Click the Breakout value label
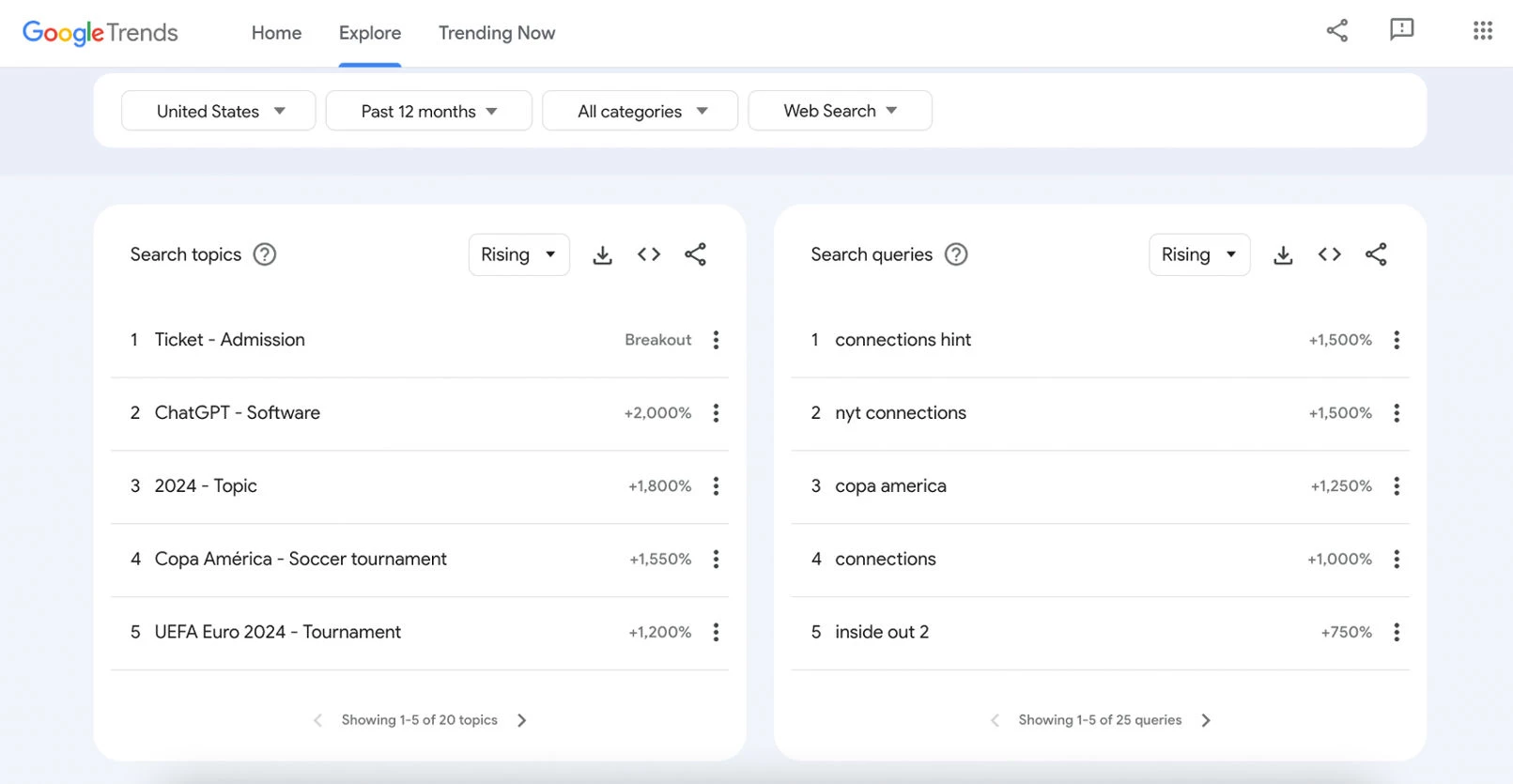This screenshot has height=784, width=1513. [x=658, y=340]
